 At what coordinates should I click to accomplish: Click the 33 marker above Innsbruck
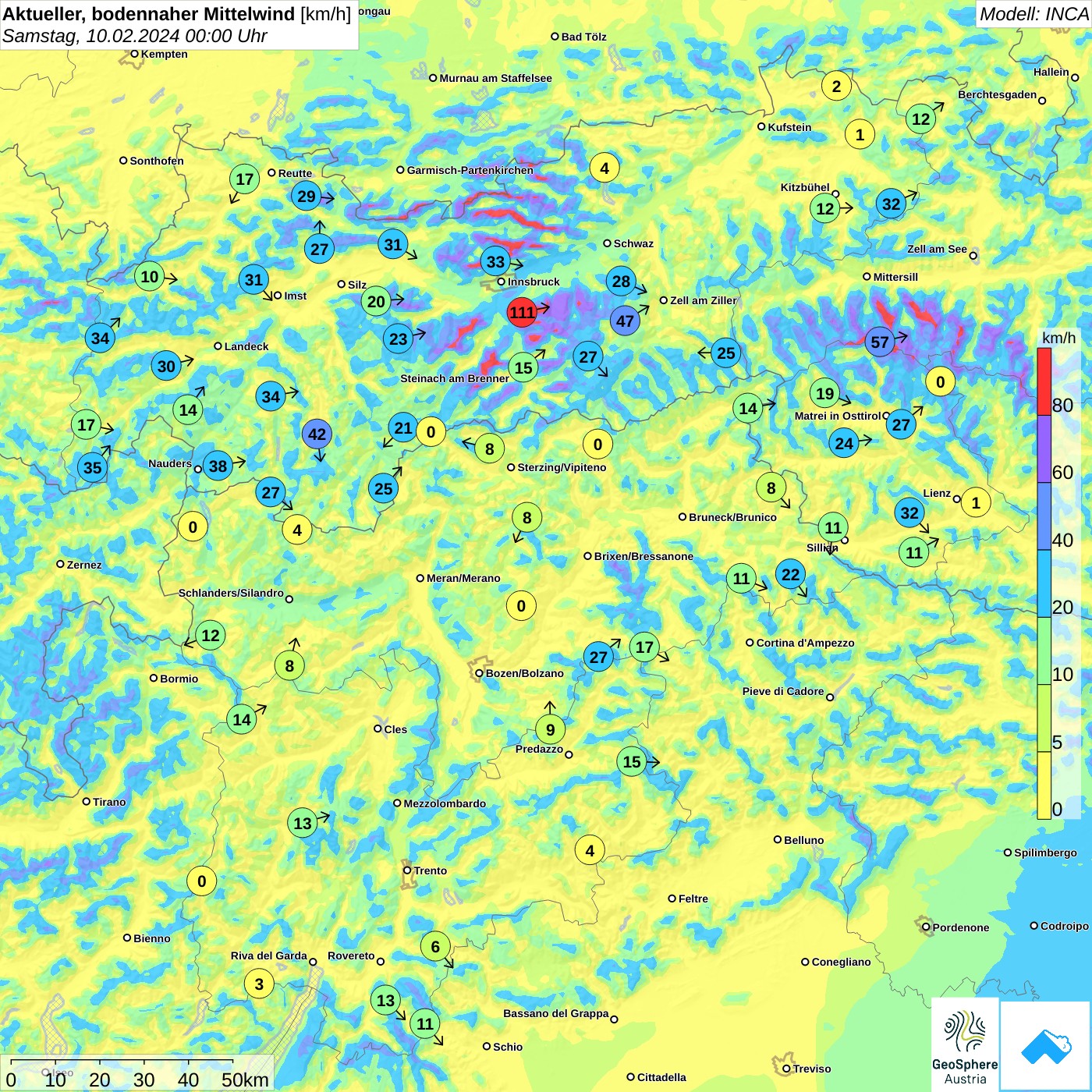[x=496, y=261]
